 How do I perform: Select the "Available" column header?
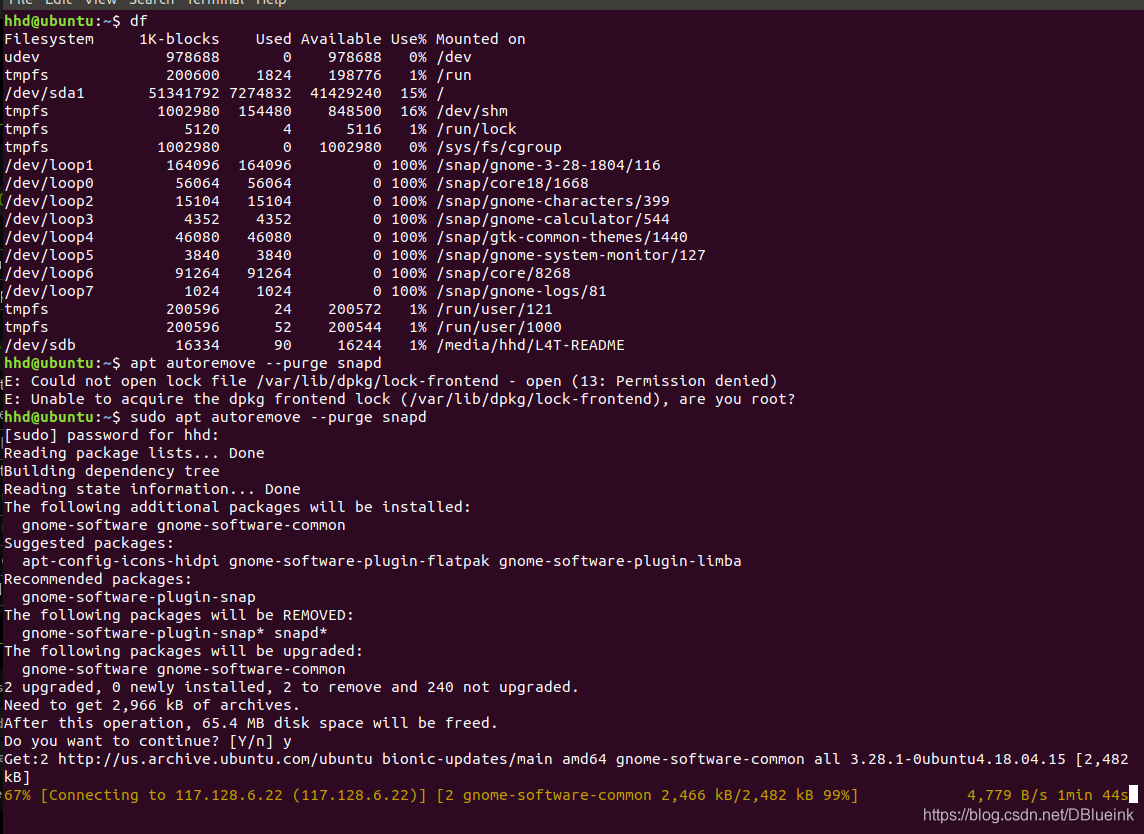[x=341, y=39]
